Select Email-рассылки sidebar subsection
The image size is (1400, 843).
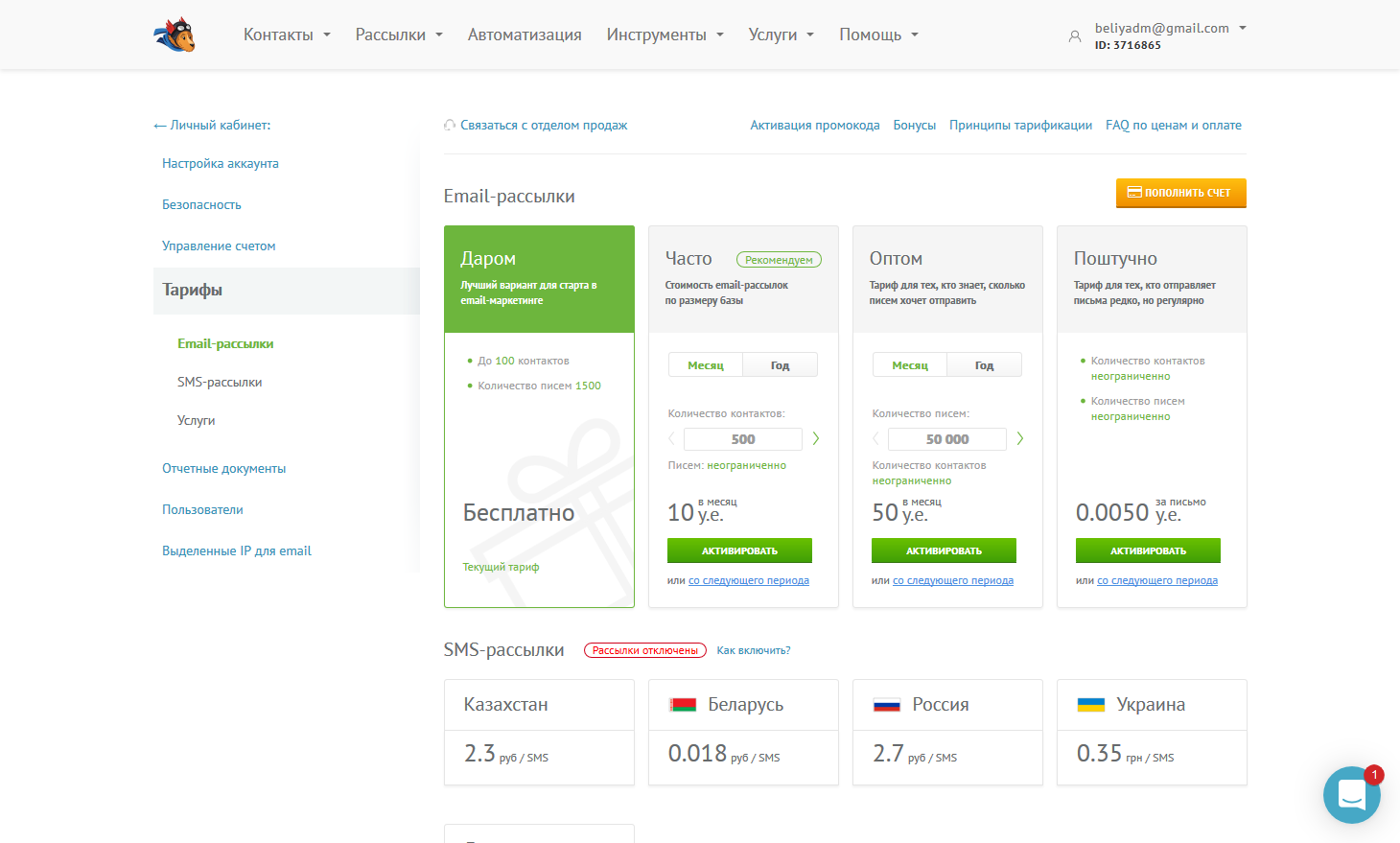225,344
